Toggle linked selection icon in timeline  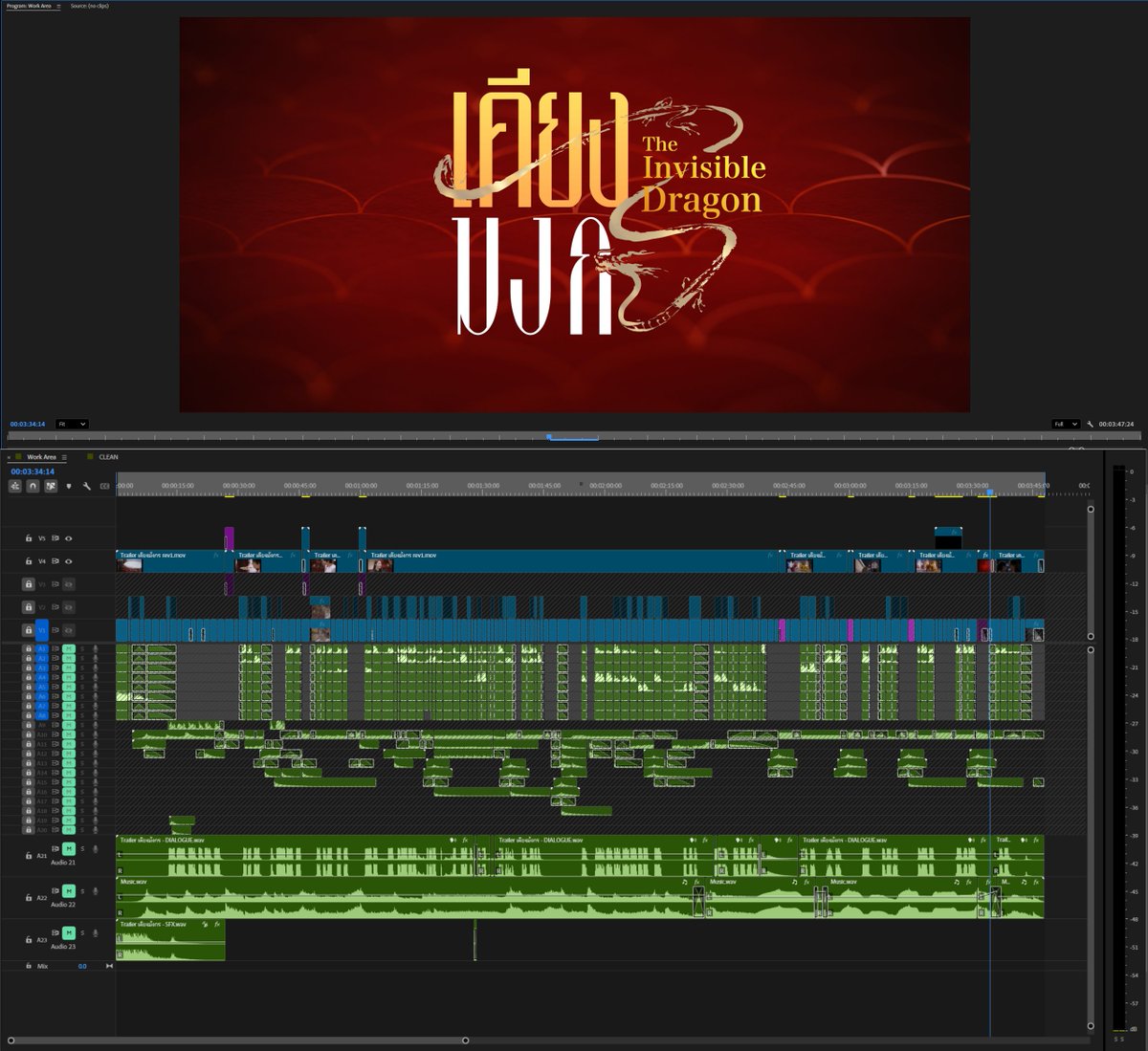(x=51, y=486)
